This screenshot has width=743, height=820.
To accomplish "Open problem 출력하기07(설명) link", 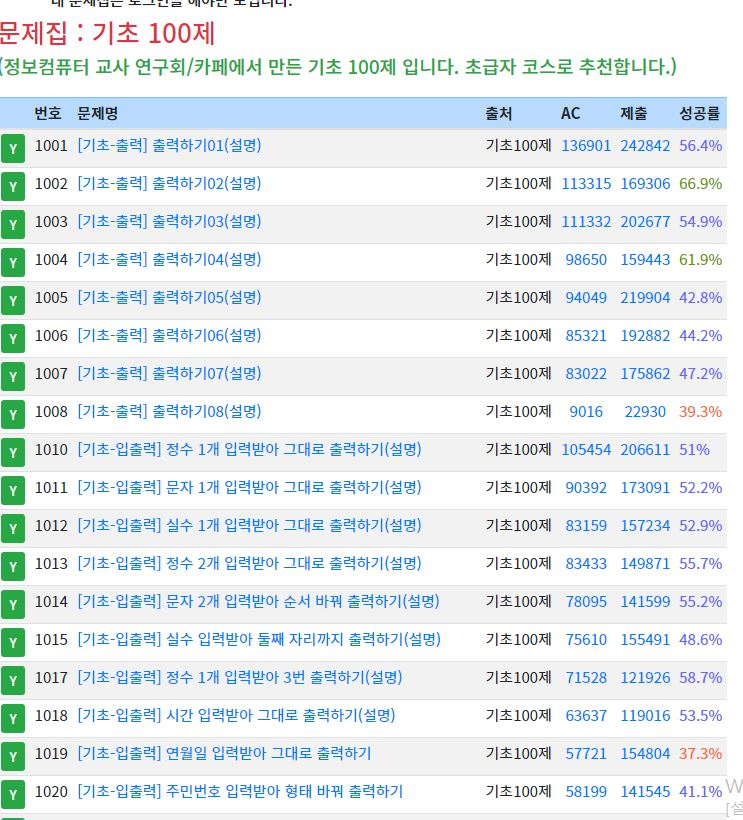I will (169, 373).
